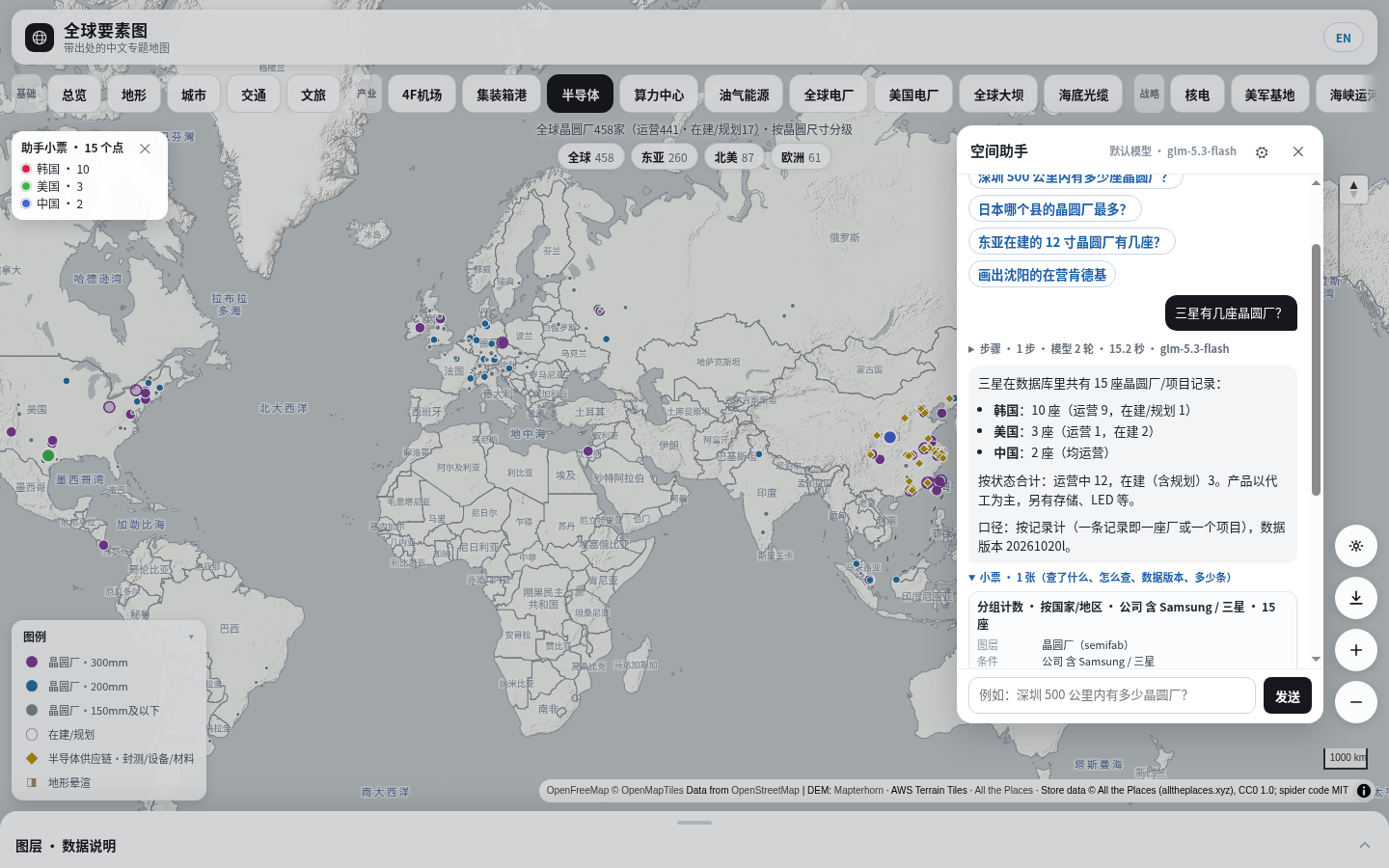This screenshot has height=868, width=1389.
Task: Click the download map icon
Action: click(1355, 598)
